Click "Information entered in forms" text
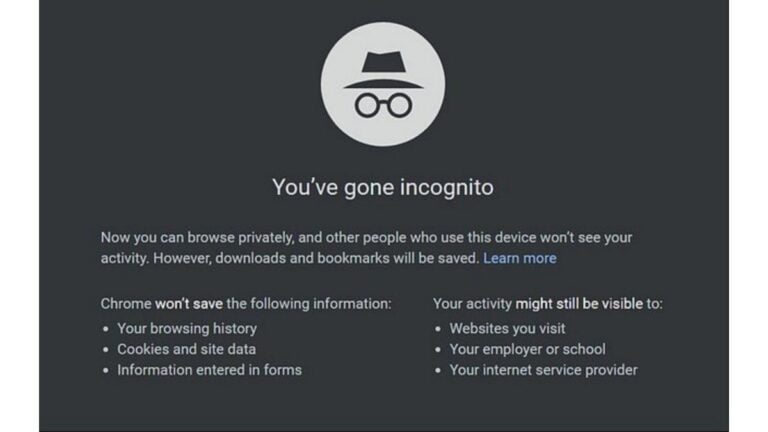768x432 pixels. 209,370
